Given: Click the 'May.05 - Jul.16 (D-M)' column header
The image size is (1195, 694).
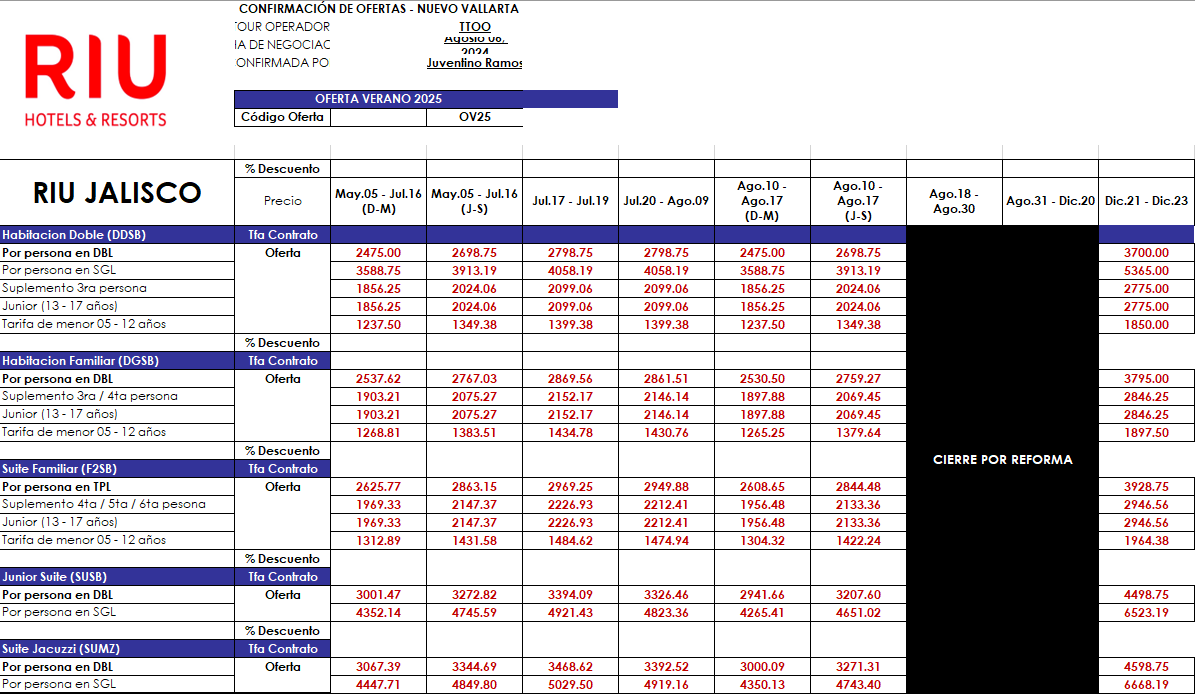Looking at the screenshot, I should coord(379,201).
